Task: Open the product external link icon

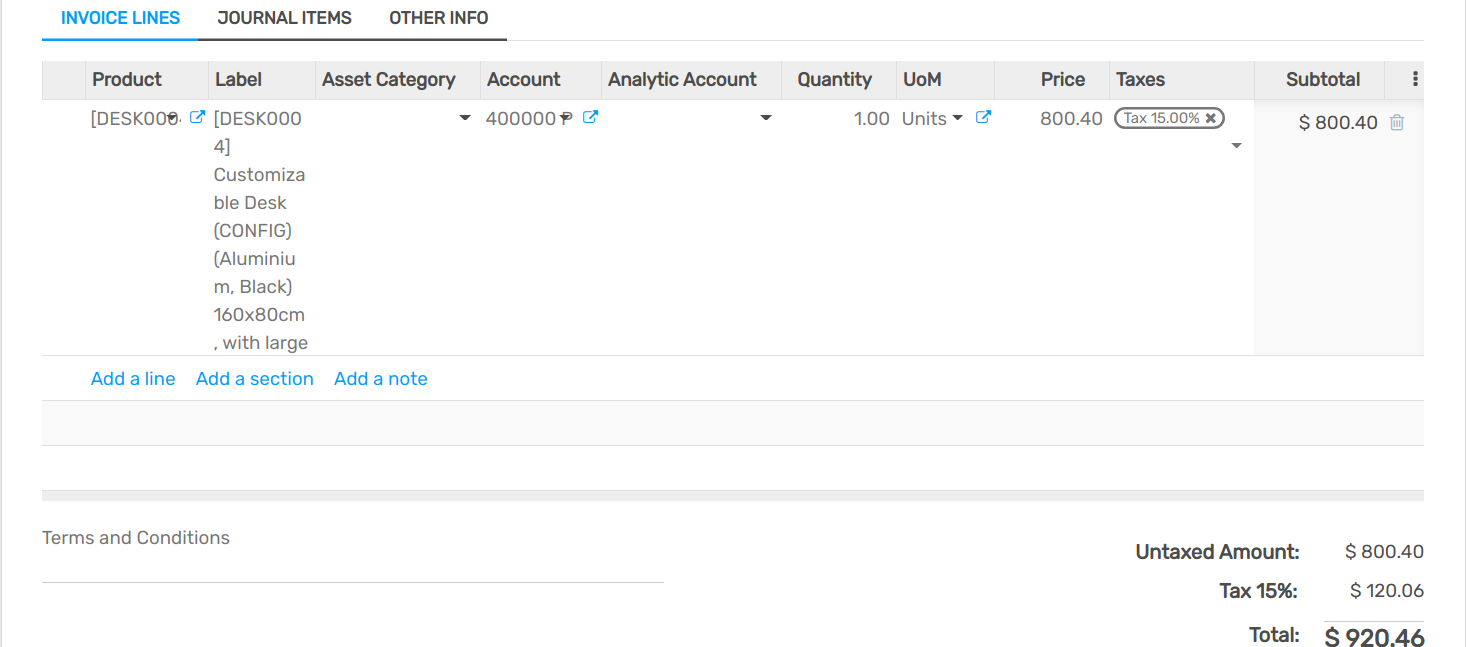Action: point(198,117)
